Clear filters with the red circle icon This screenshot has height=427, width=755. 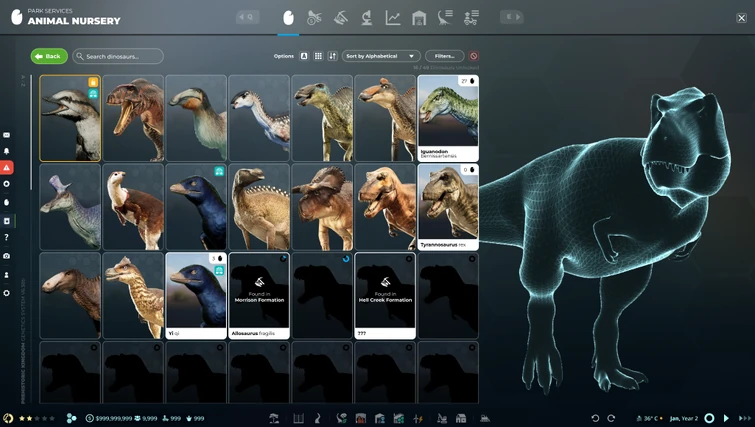click(x=474, y=56)
